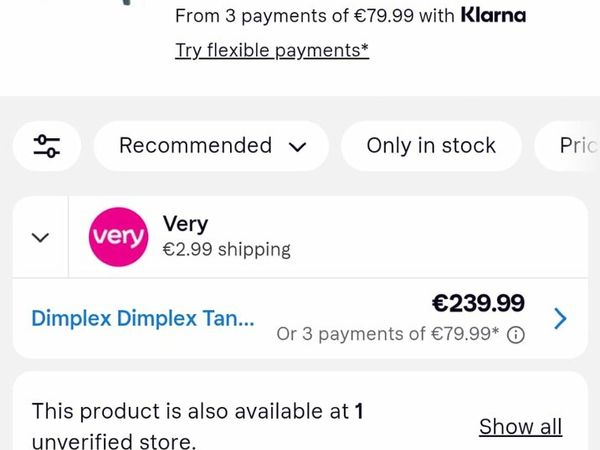Toggle the partially visible Price filter chip
This screenshot has height=450, width=600.
click(x=568, y=146)
